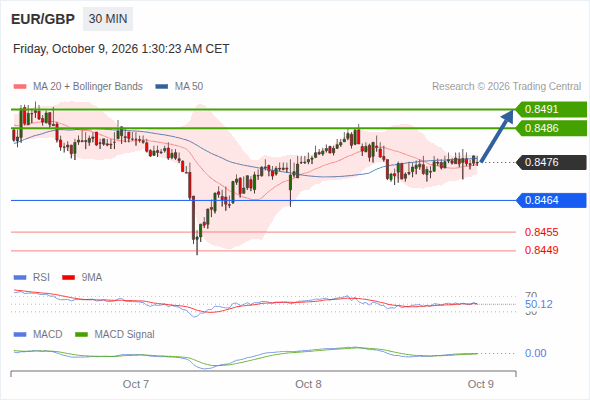Click the RSI legend label
Screen dimensions: 590x400
point(41,278)
